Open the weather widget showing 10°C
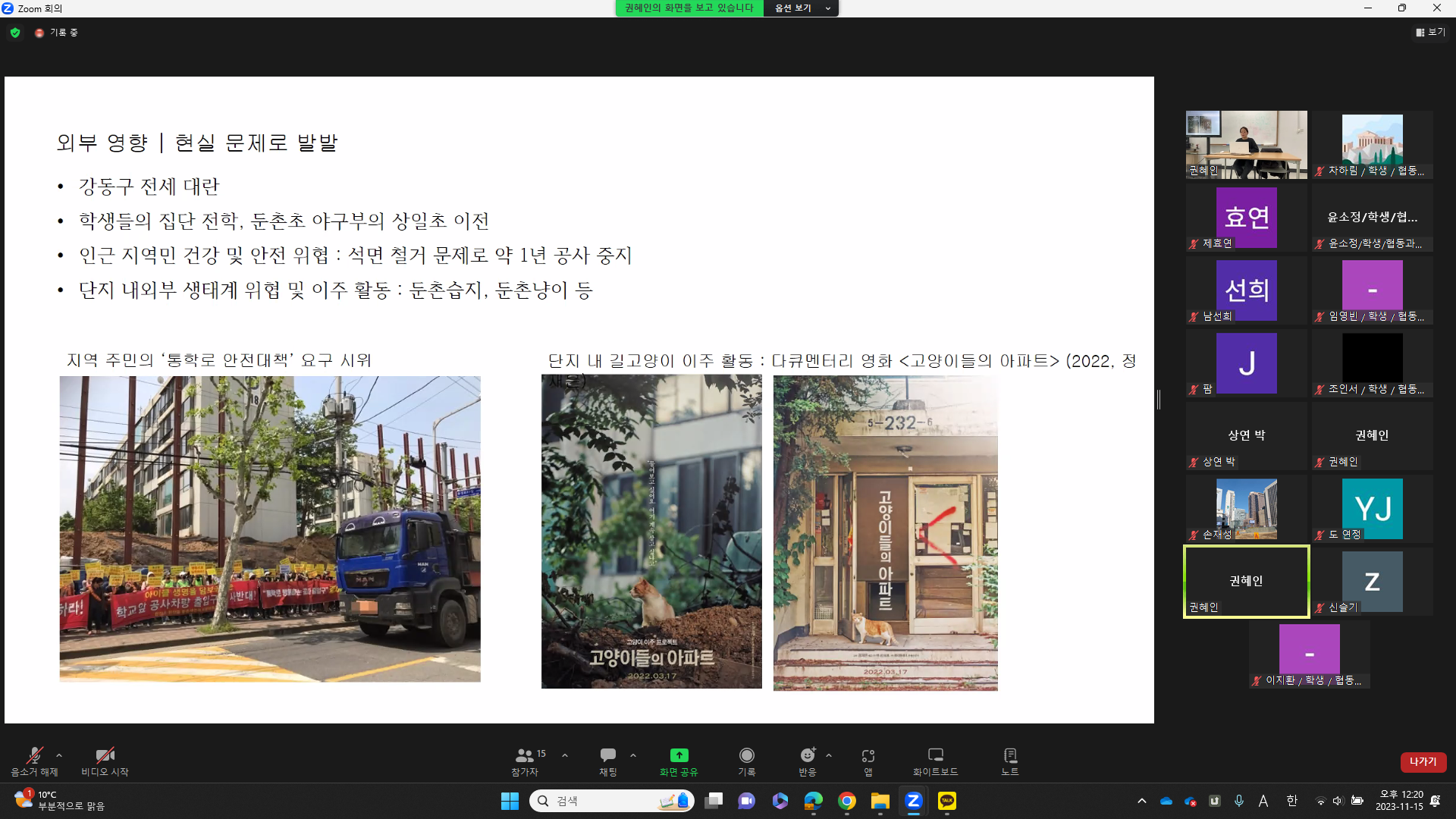Screen dimensions: 1456x819 pyautogui.click(x=59, y=801)
